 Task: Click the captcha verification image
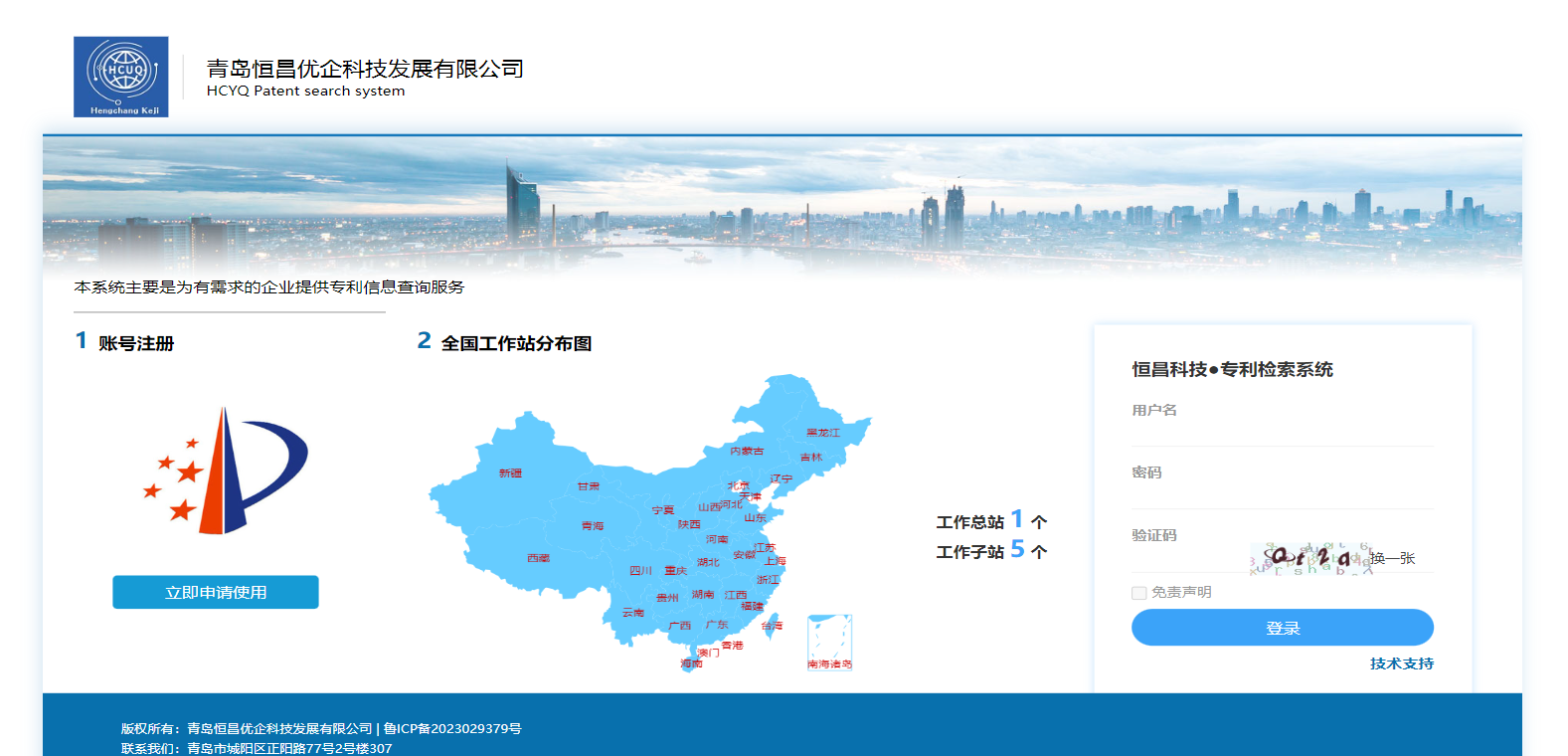[x=1308, y=559]
